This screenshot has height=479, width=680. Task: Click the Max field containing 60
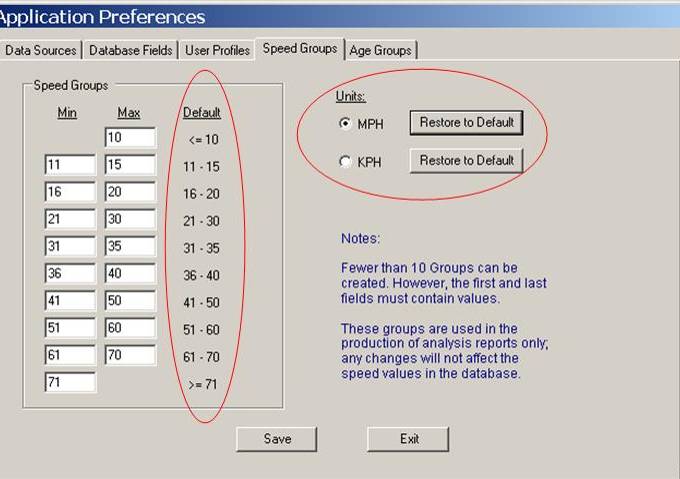click(x=130, y=328)
